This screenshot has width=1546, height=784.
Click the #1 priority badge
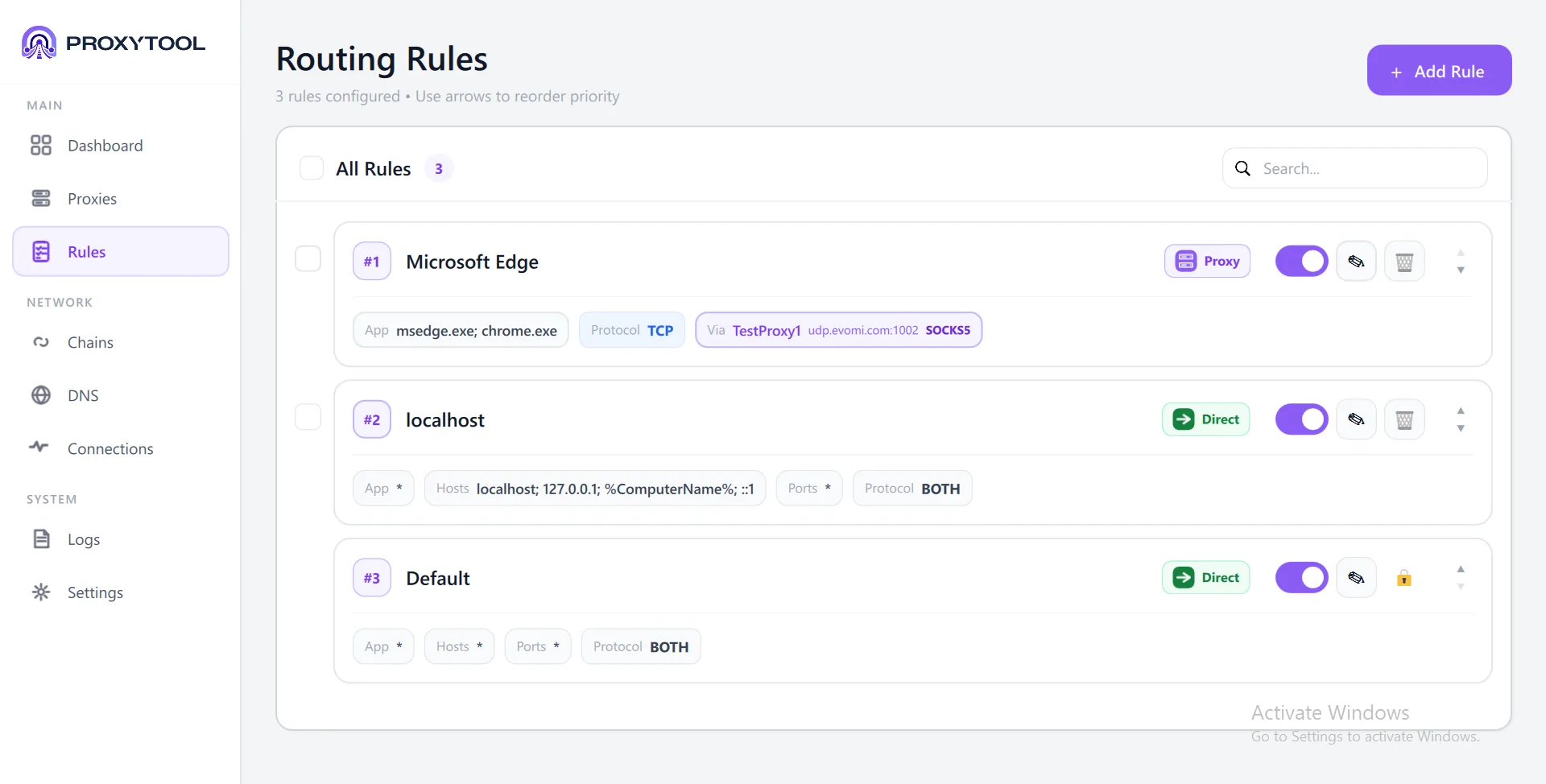click(x=372, y=262)
